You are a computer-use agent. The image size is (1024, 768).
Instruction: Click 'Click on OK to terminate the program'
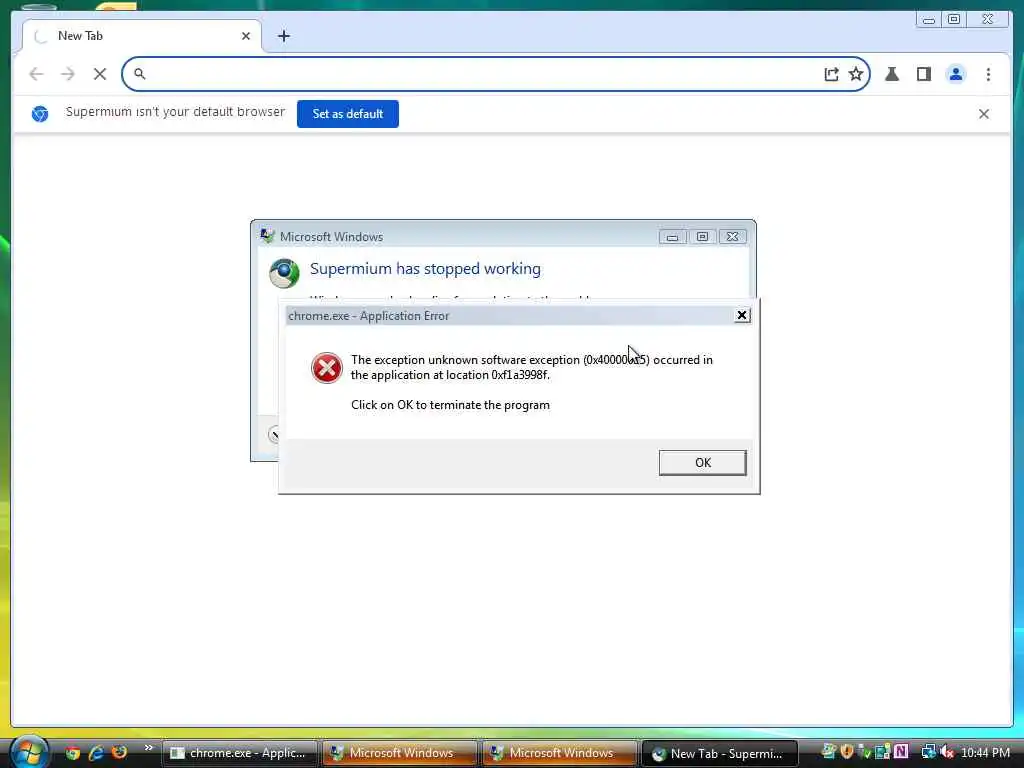[x=450, y=405]
